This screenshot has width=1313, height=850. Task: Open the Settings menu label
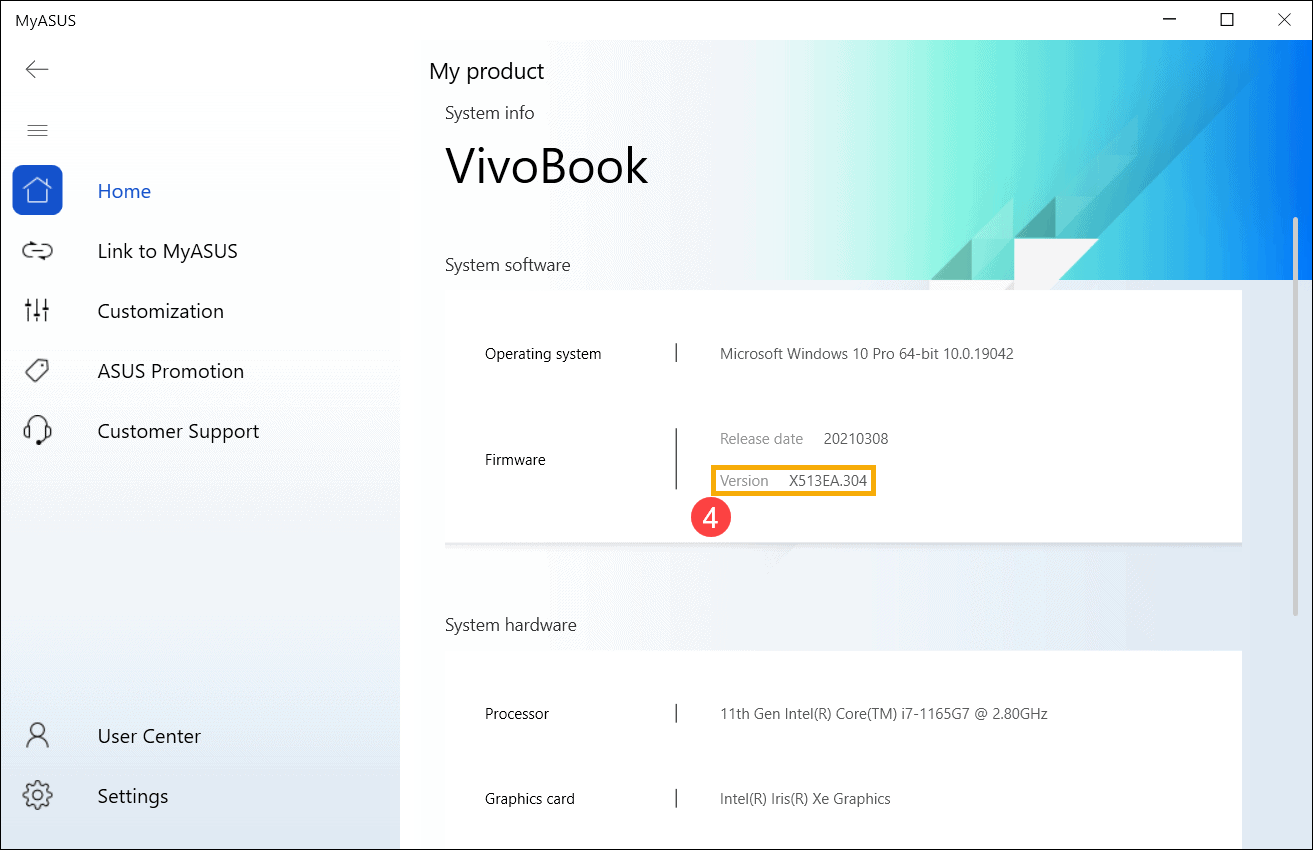[133, 796]
